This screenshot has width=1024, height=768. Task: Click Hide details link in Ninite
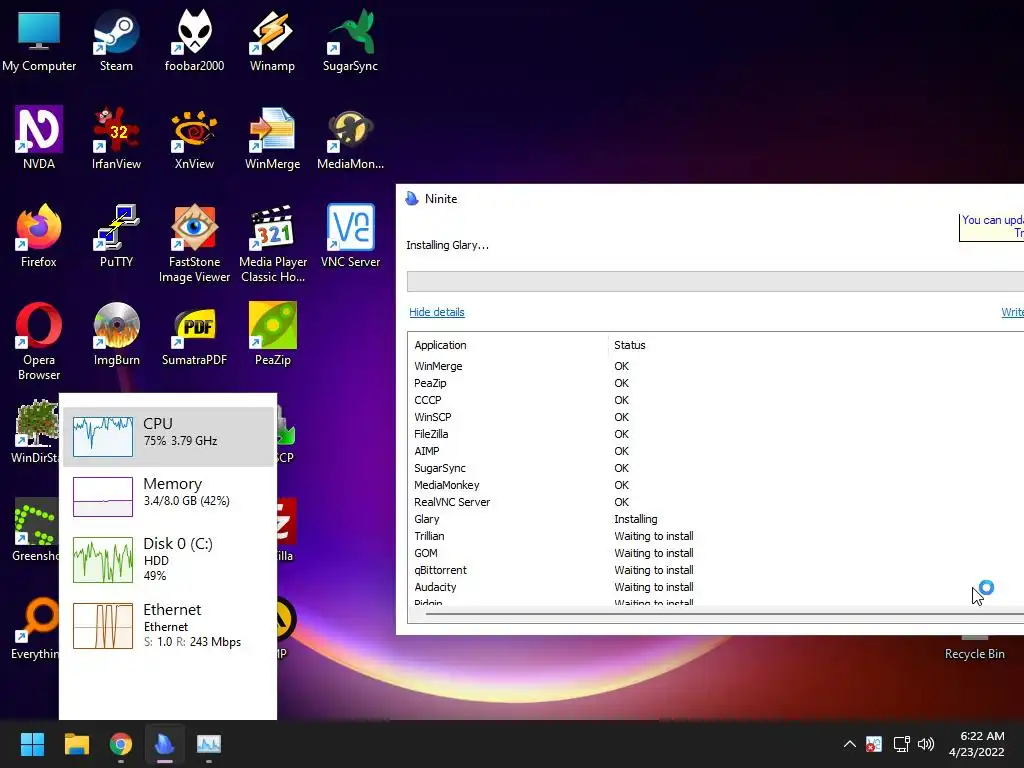[436, 312]
